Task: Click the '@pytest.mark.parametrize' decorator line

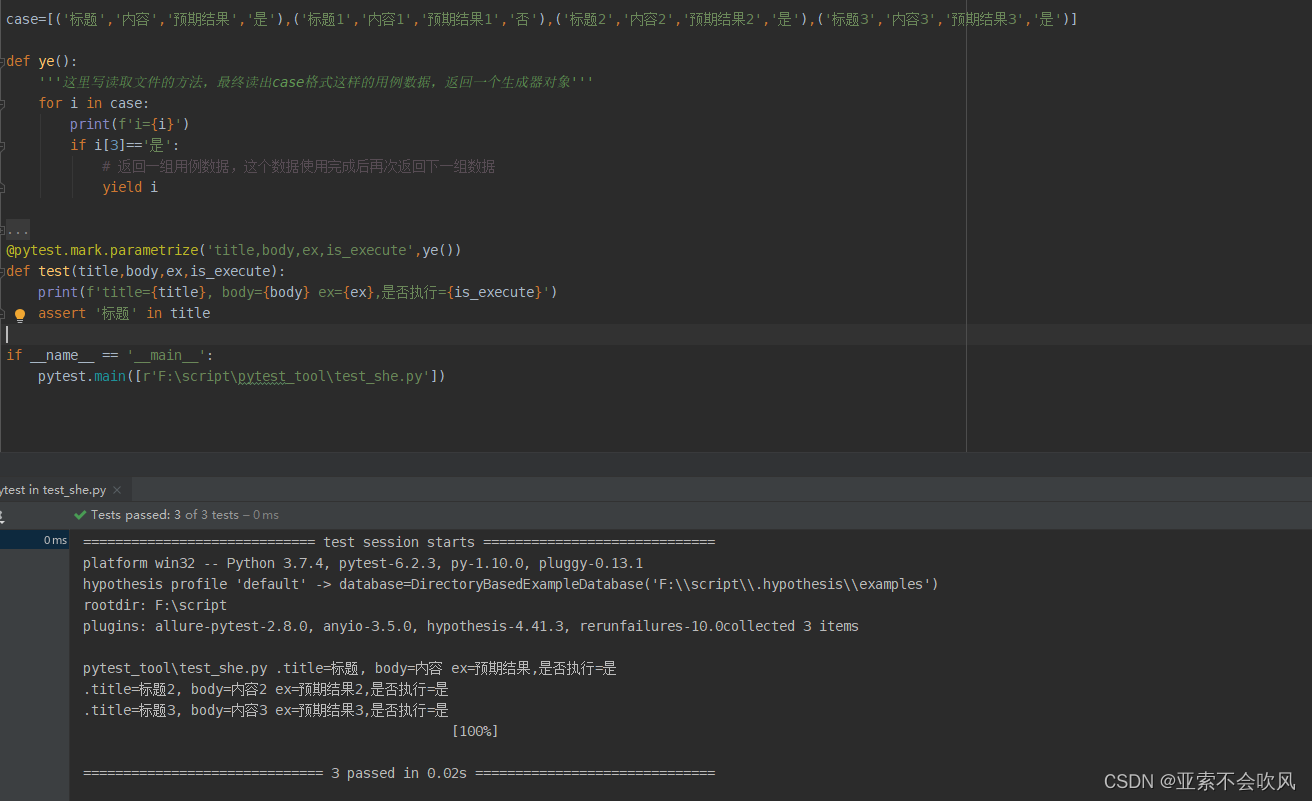Action: (234, 250)
